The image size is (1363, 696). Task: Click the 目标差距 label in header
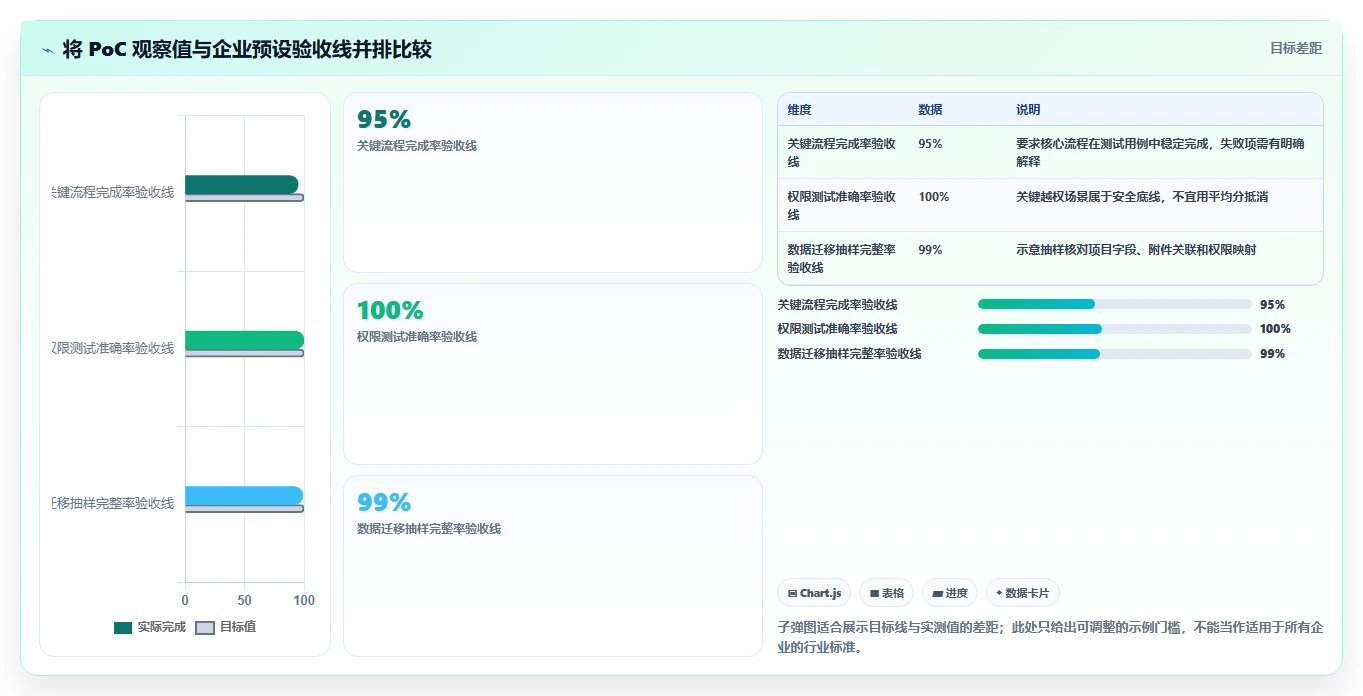pos(1295,48)
